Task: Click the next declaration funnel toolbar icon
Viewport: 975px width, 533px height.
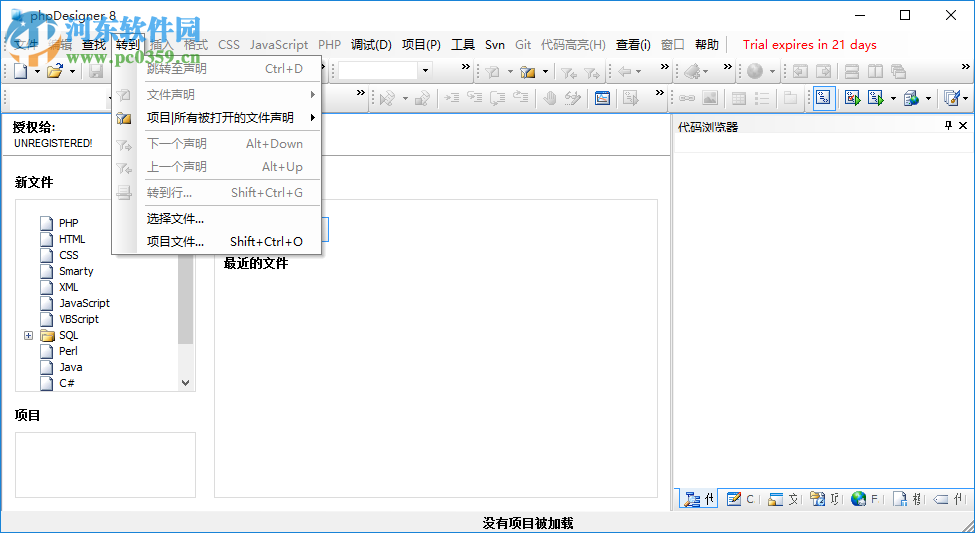Action: pyautogui.click(x=592, y=72)
